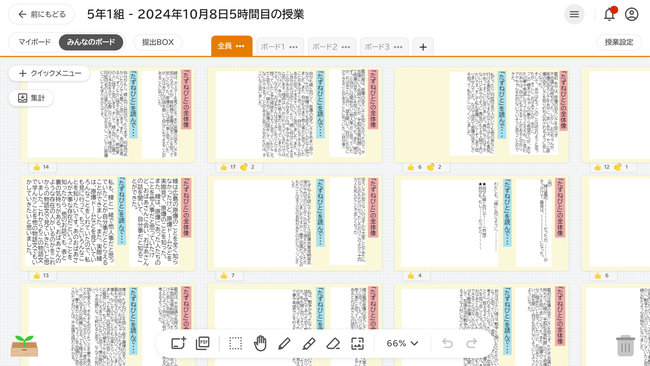Open the sprout box material icon
Screen dimensions: 650x366
click(x=24, y=346)
